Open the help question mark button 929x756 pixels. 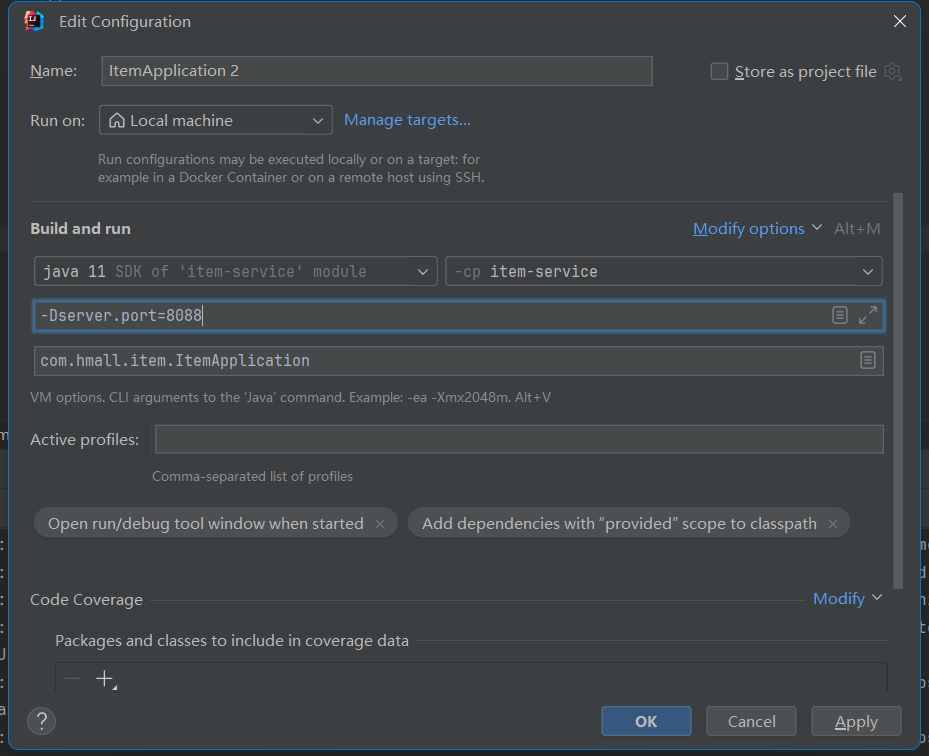pyautogui.click(x=41, y=721)
